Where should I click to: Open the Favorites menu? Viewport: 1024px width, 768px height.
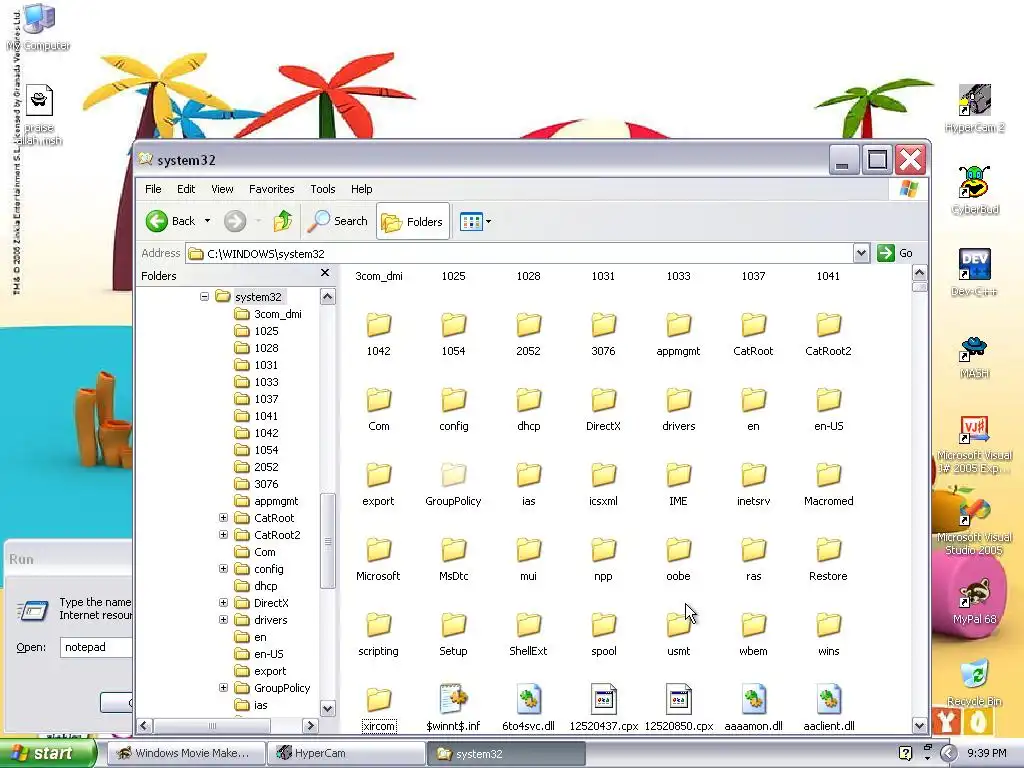pyautogui.click(x=272, y=189)
